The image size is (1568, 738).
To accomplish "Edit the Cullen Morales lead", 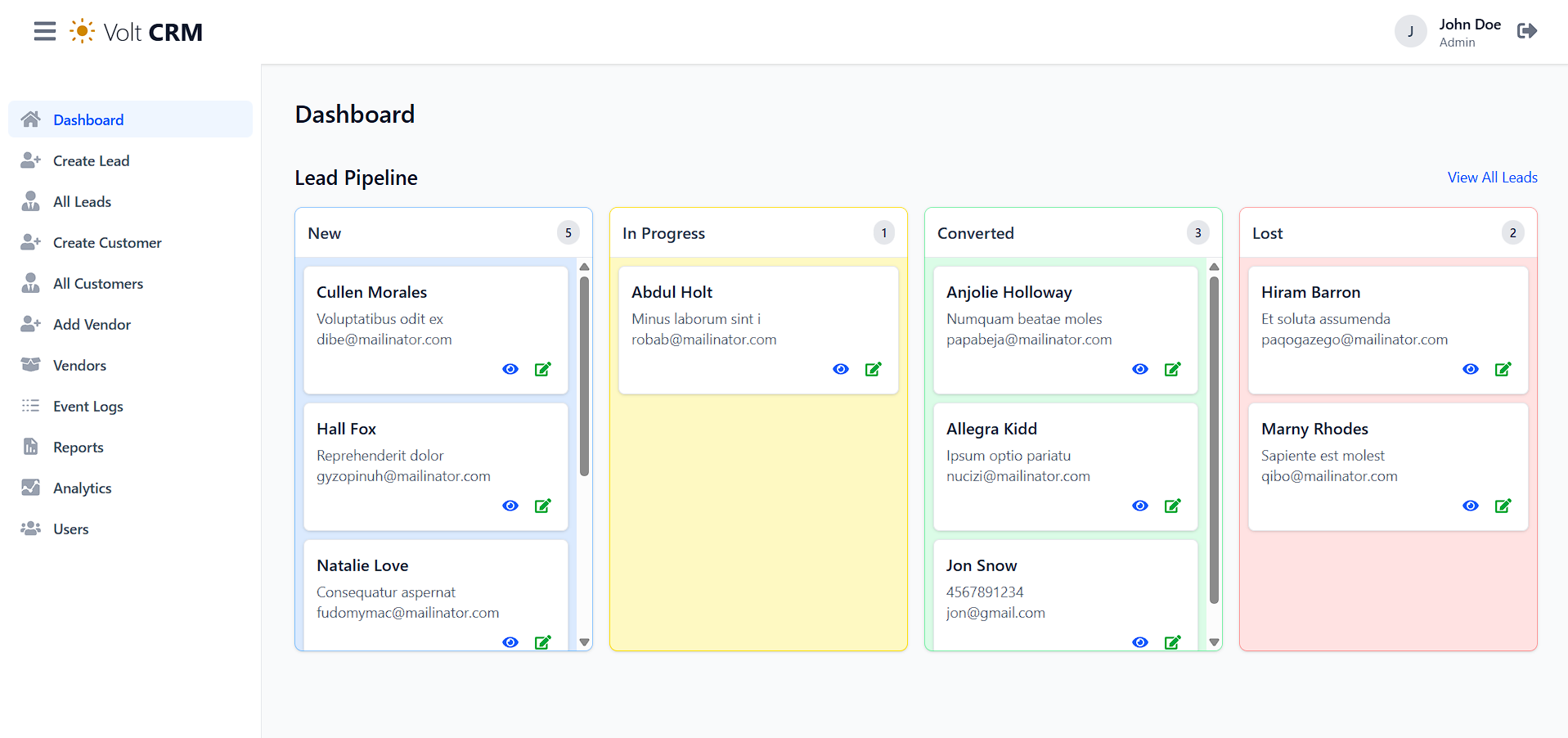I will [542, 369].
